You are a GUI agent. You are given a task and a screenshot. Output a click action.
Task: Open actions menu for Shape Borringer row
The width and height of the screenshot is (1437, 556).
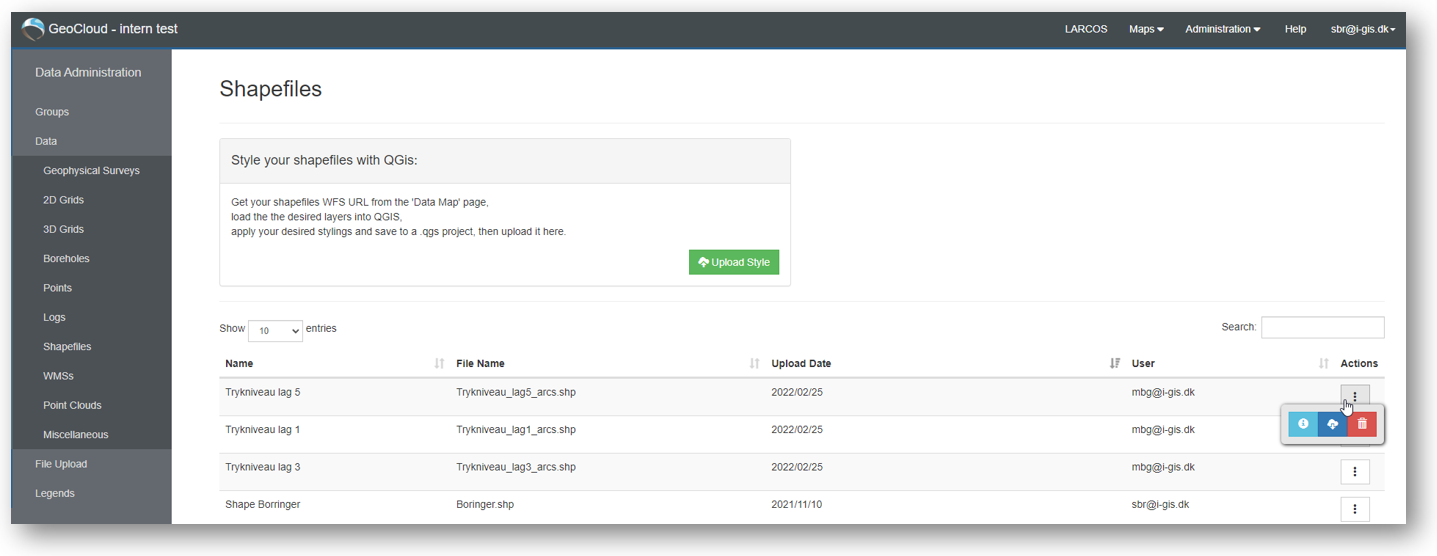(x=1355, y=509)
